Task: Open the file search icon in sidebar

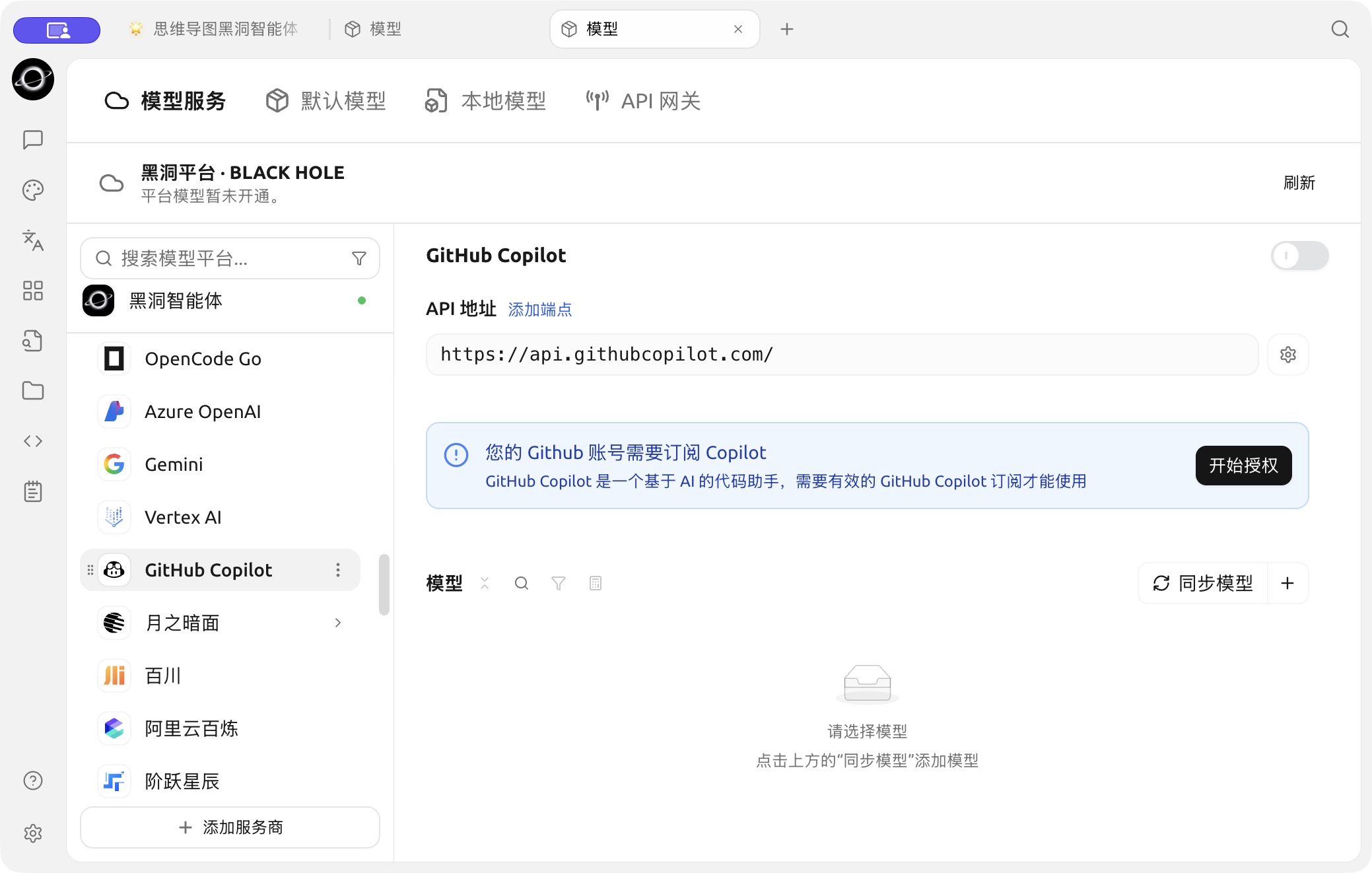Action: (x=33, y=341)
